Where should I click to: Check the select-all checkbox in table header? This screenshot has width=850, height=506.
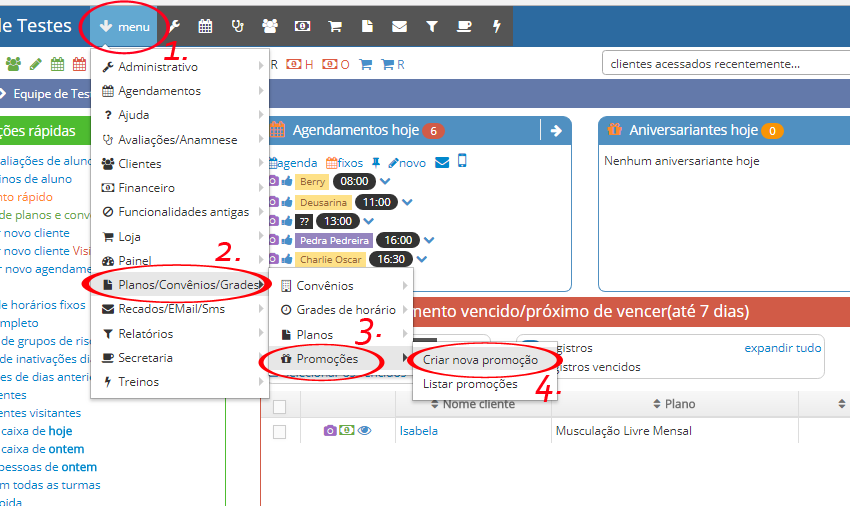280,406
